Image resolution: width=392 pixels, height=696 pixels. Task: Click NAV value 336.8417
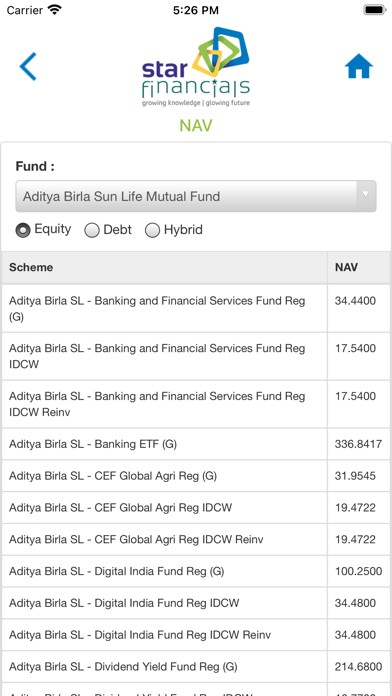pos(358,444)
